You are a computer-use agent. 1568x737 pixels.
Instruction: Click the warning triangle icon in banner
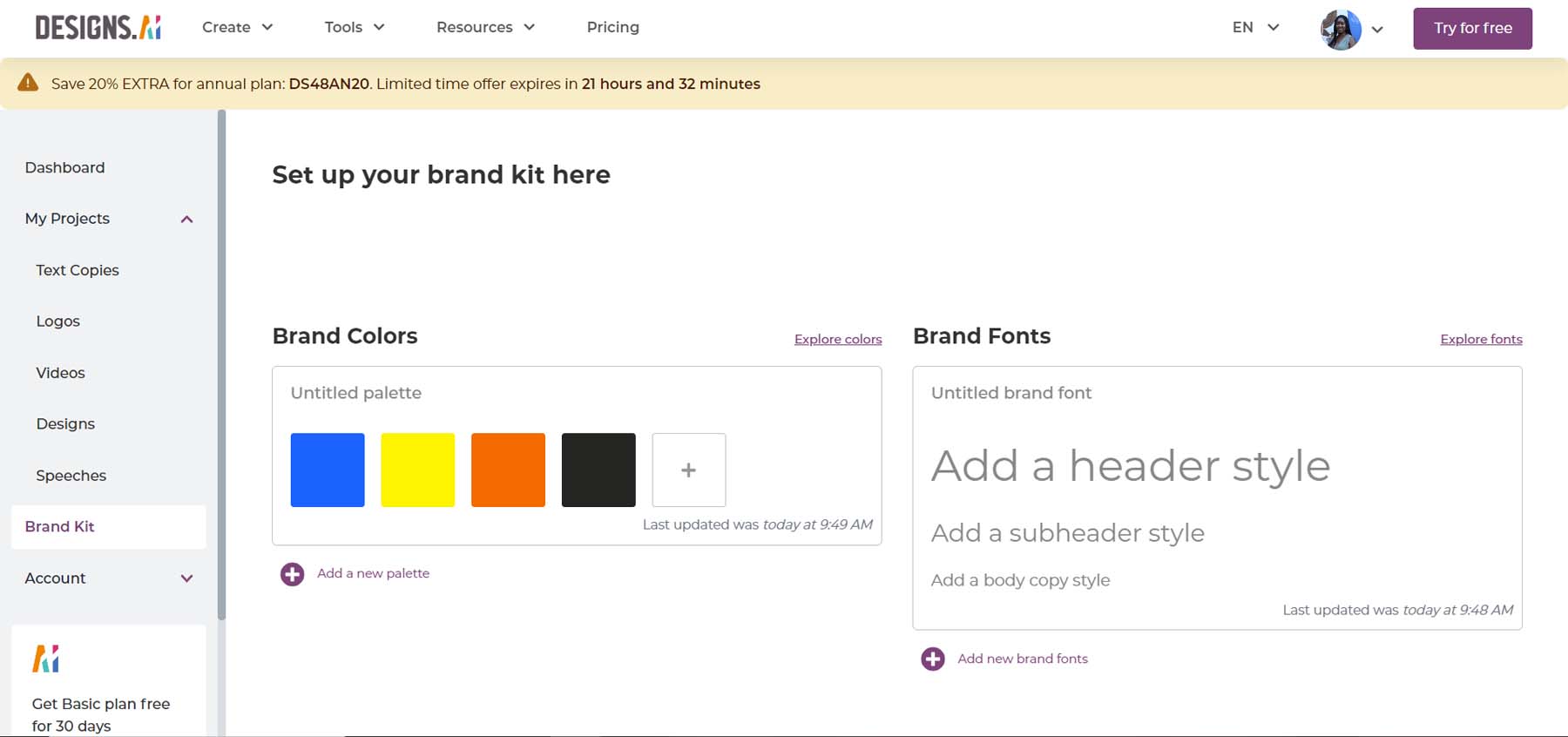(28, 84)
